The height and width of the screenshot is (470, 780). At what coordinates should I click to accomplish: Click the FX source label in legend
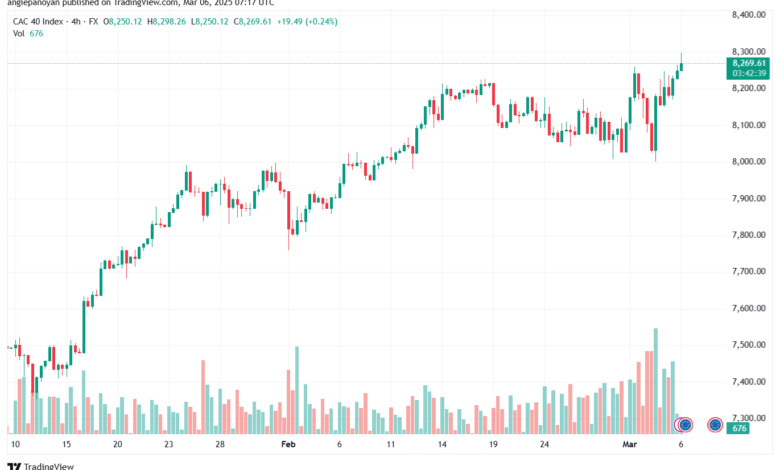point(93,21)
